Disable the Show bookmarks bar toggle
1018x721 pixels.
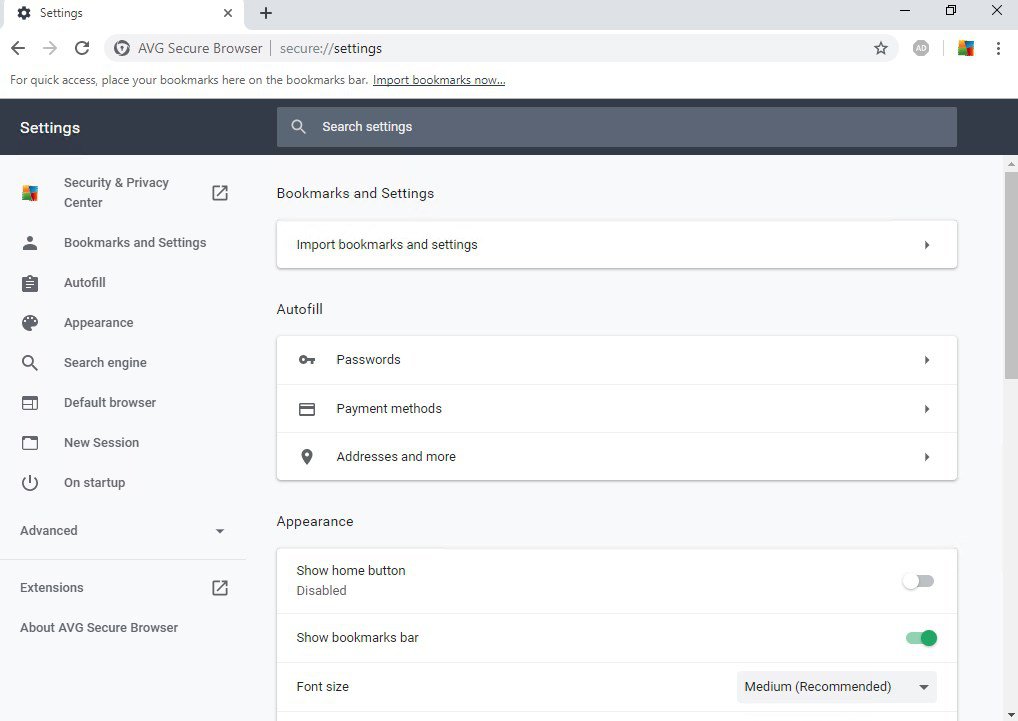[920, 638]
